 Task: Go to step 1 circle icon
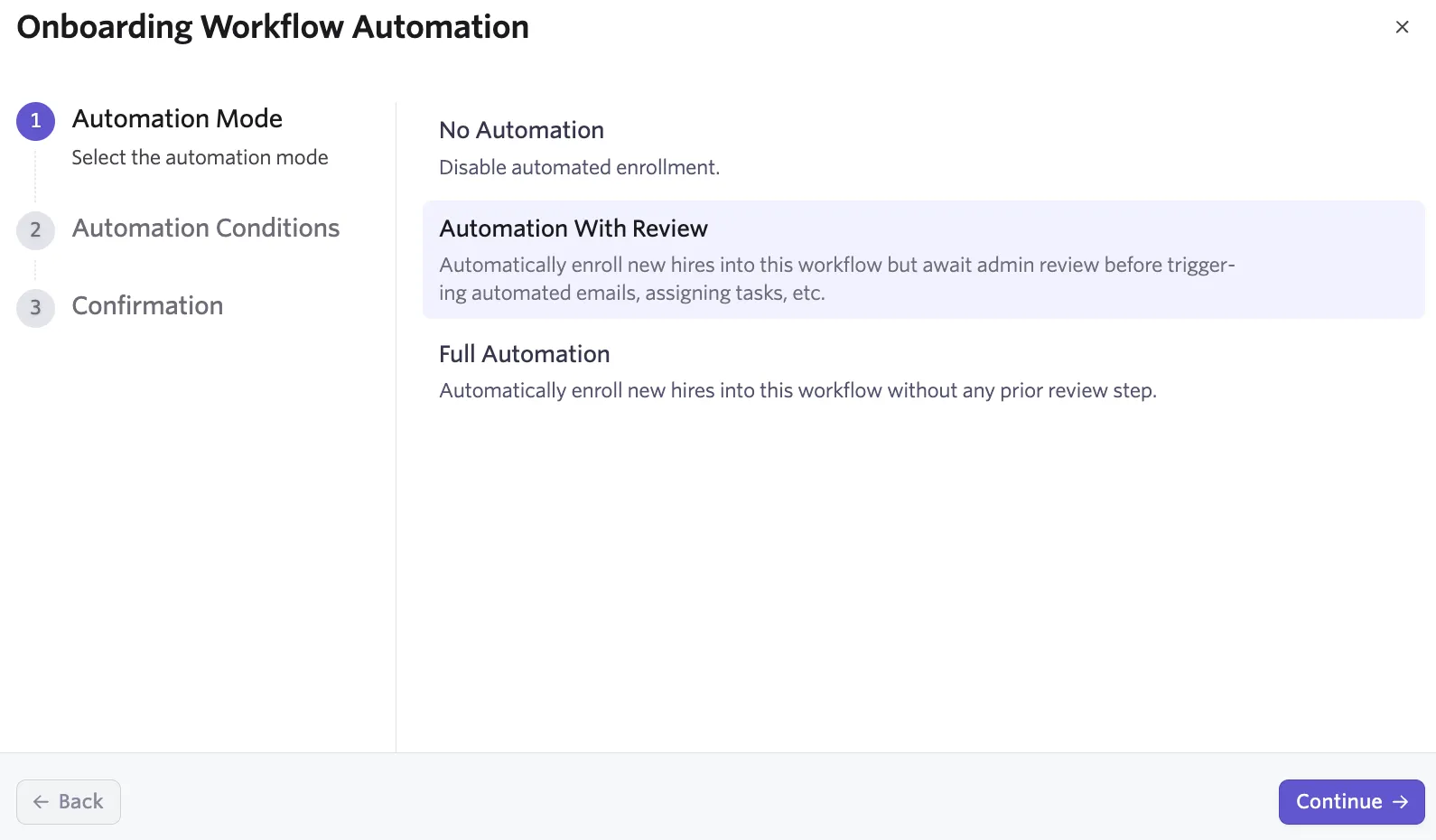(35, 121)
